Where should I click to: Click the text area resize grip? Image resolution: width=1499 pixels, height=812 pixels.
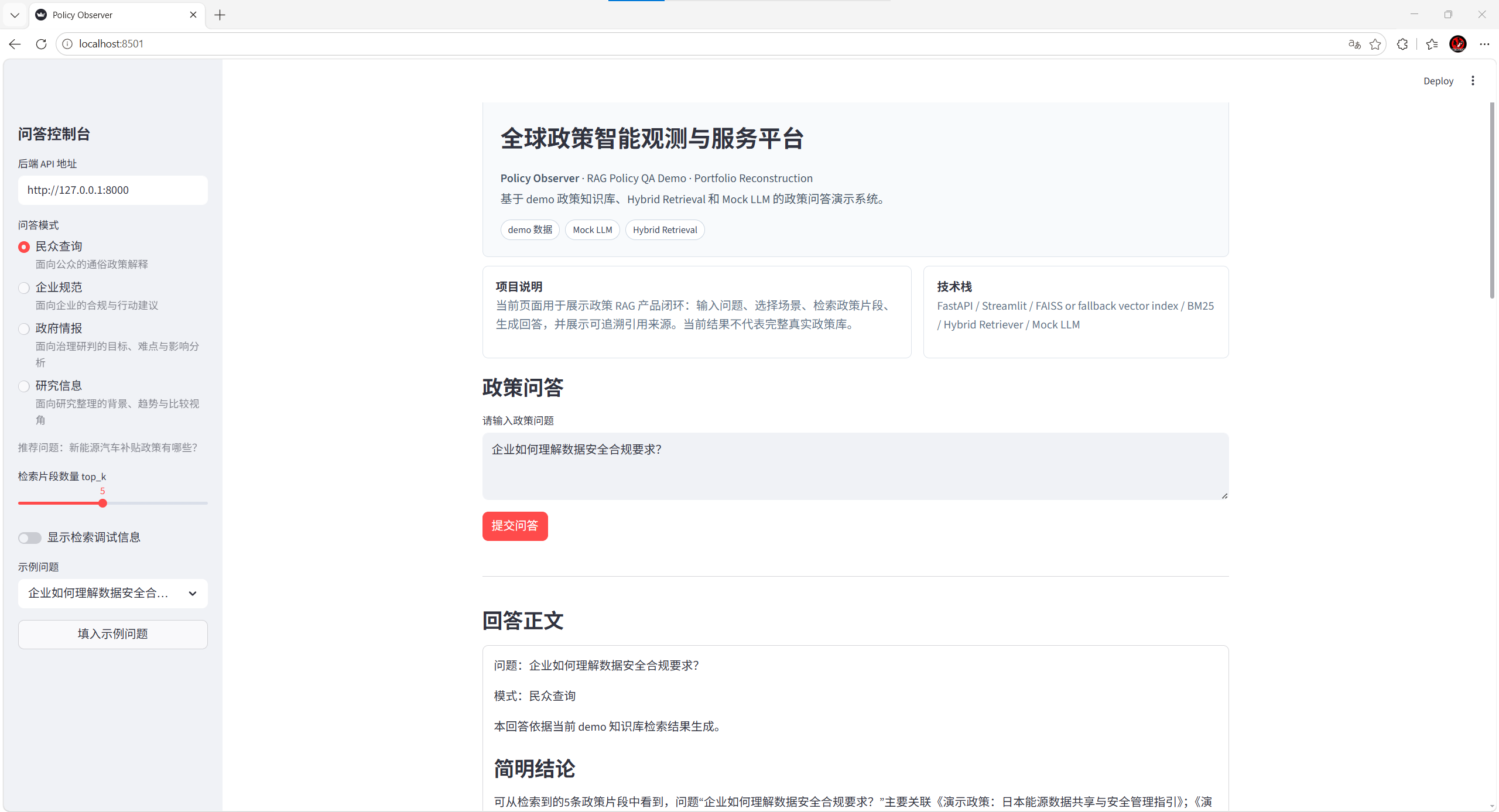[1224, 496]
